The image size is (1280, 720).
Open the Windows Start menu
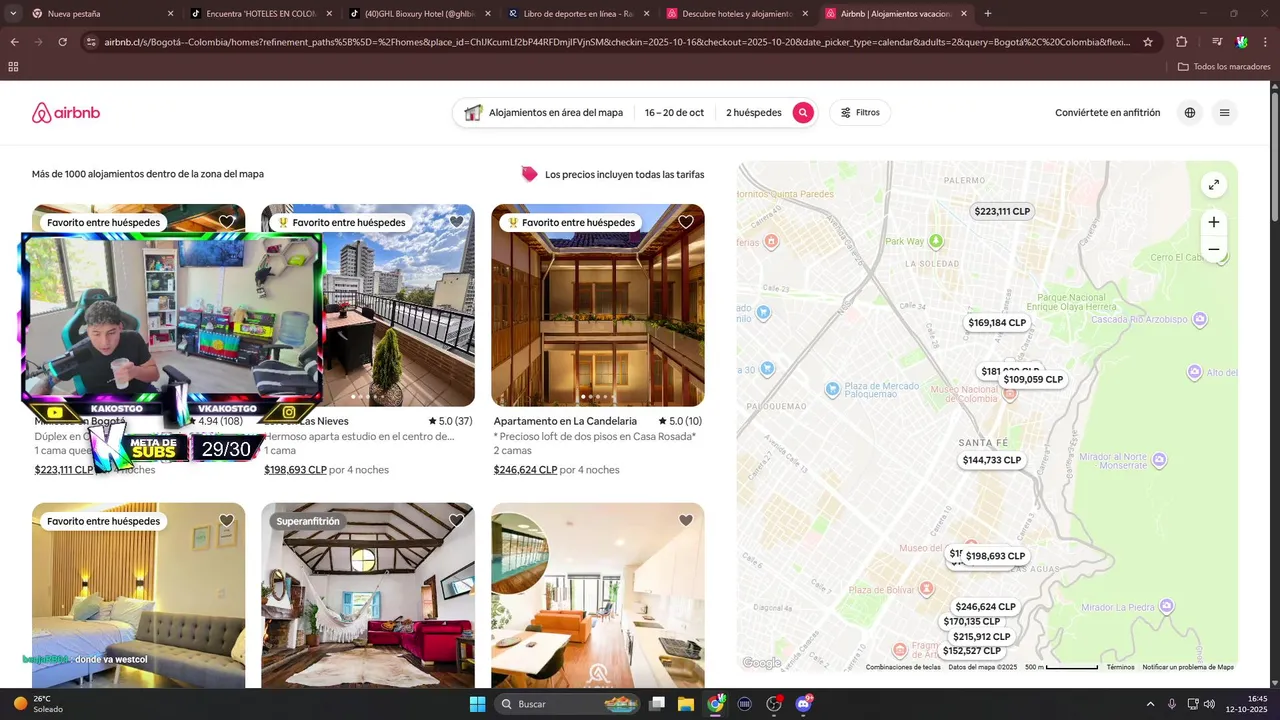(477, 704)
